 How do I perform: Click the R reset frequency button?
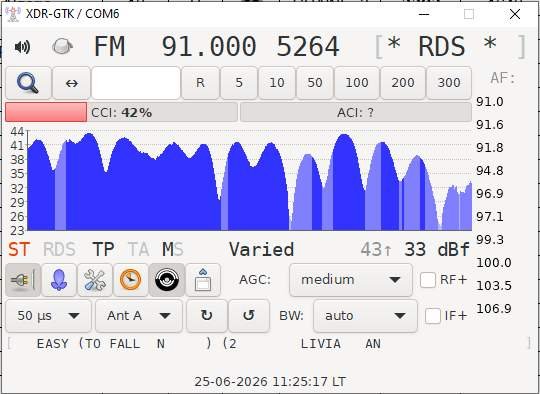(200, 83)
